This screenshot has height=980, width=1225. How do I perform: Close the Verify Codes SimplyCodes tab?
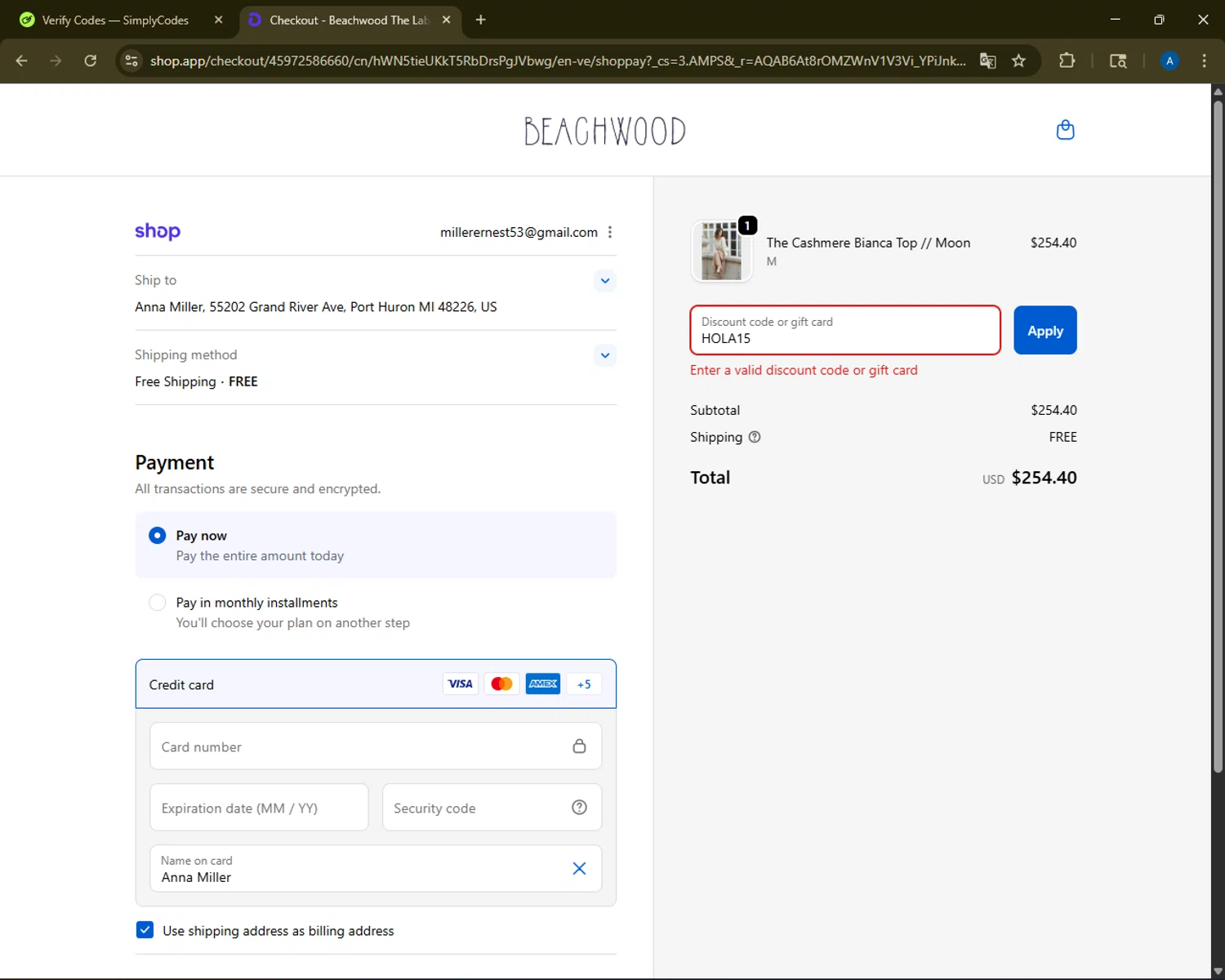pos(218,20)
